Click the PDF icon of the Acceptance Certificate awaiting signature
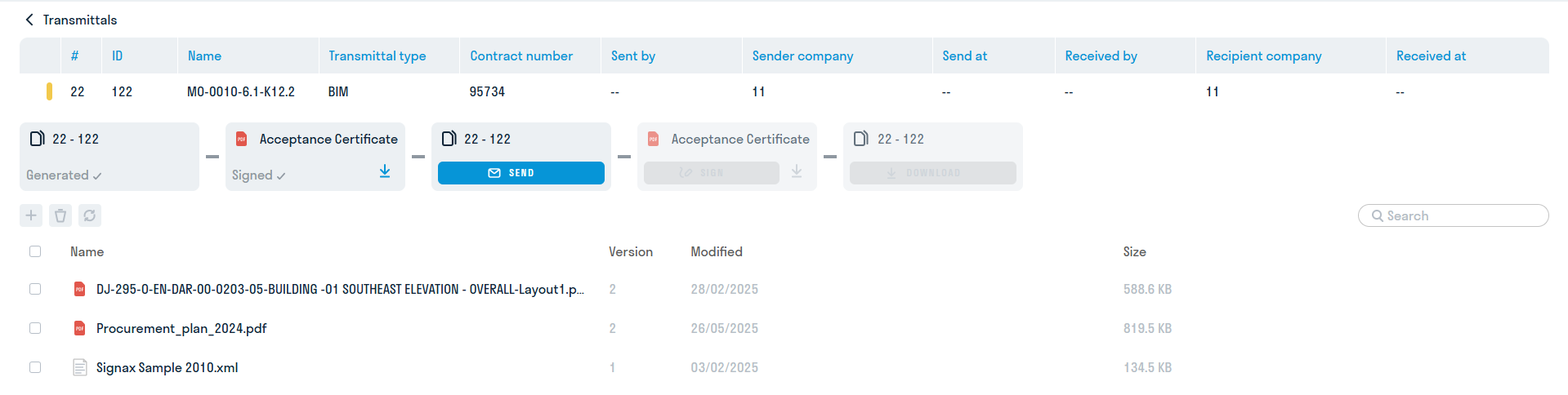 (x=654, y=139)
